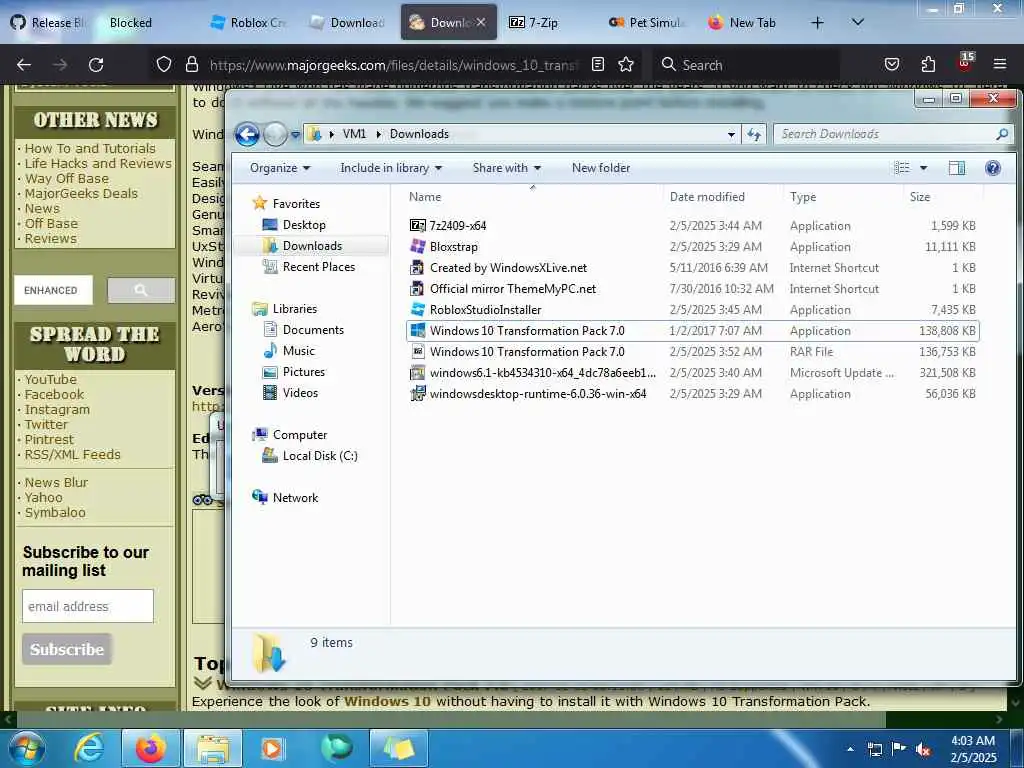Click the Explorer forward navigation arrow
Viewport: 1024px width, 768px height.
pyautogui.click(x=275, y=135)
